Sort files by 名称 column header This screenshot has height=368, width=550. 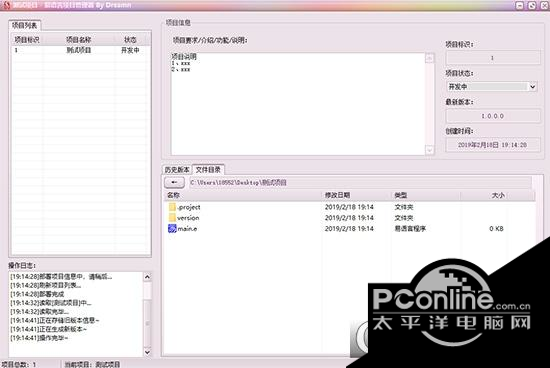point(243,195)
